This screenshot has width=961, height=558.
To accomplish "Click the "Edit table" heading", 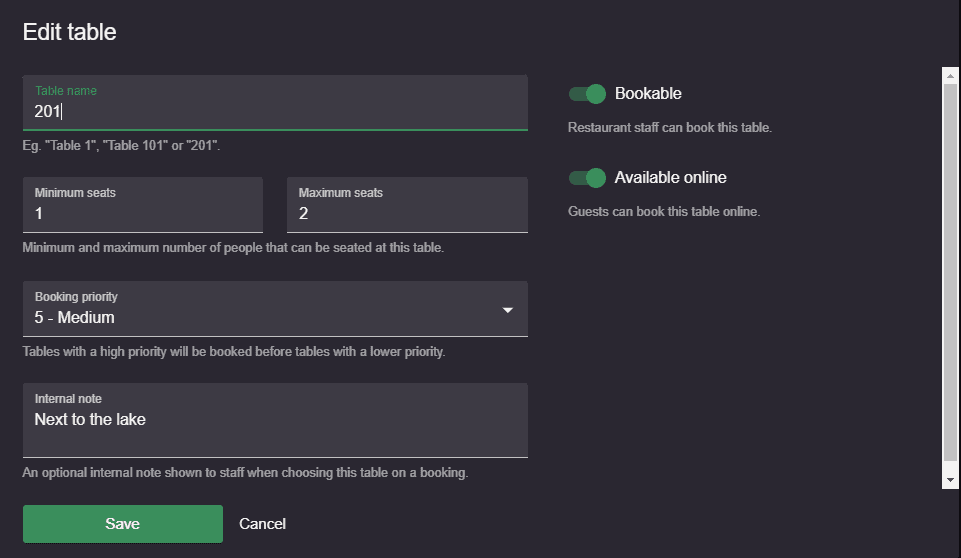I will [x=69, y=32].
